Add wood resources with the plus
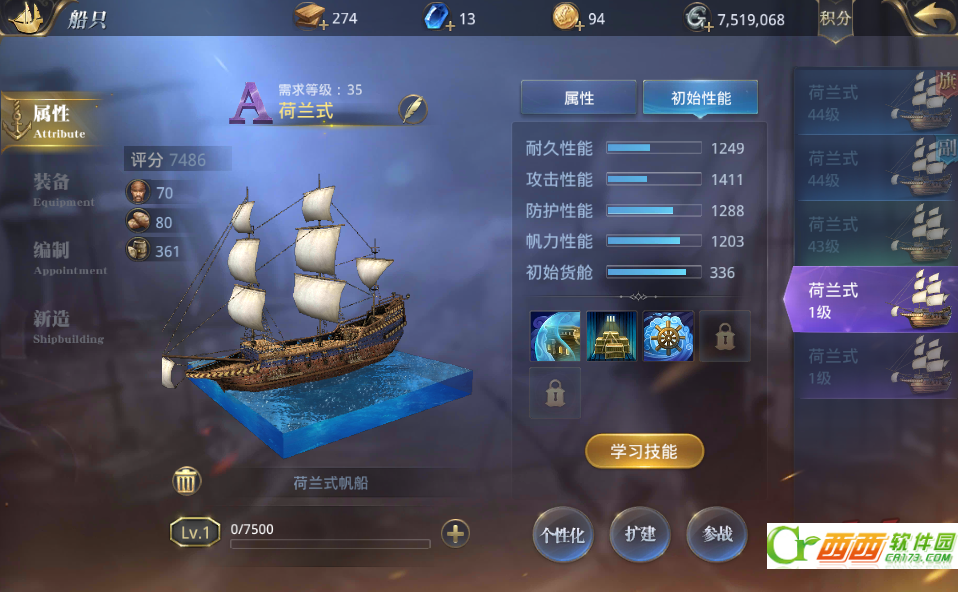Image resolution: width=958 pixels, height=592 pixels. point(324,25)
